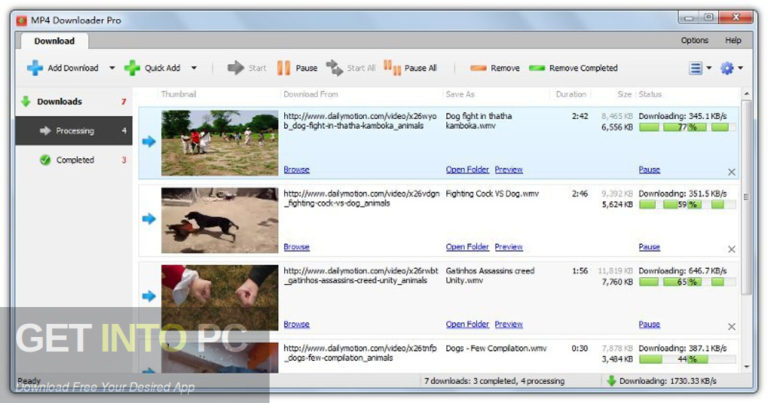768x403 pixels.
Task: Click the 65% progress bar
Action: (x=687, y=282)
